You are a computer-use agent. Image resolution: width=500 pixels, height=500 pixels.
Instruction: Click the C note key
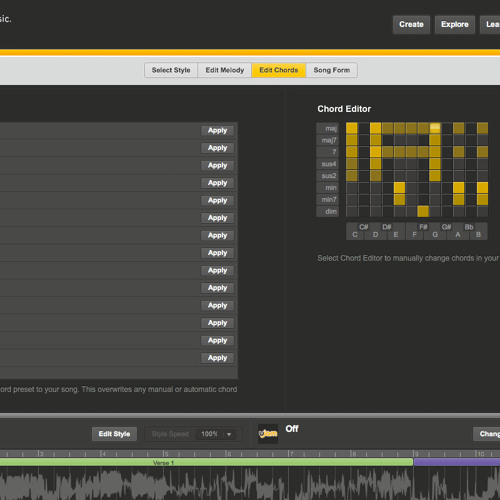click(x=355, y=235)
